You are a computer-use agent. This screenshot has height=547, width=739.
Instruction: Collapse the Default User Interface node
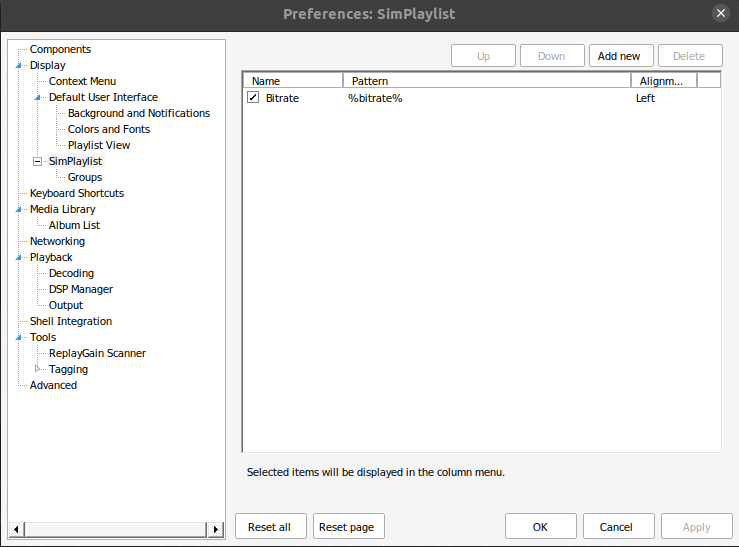click(38, 98)
